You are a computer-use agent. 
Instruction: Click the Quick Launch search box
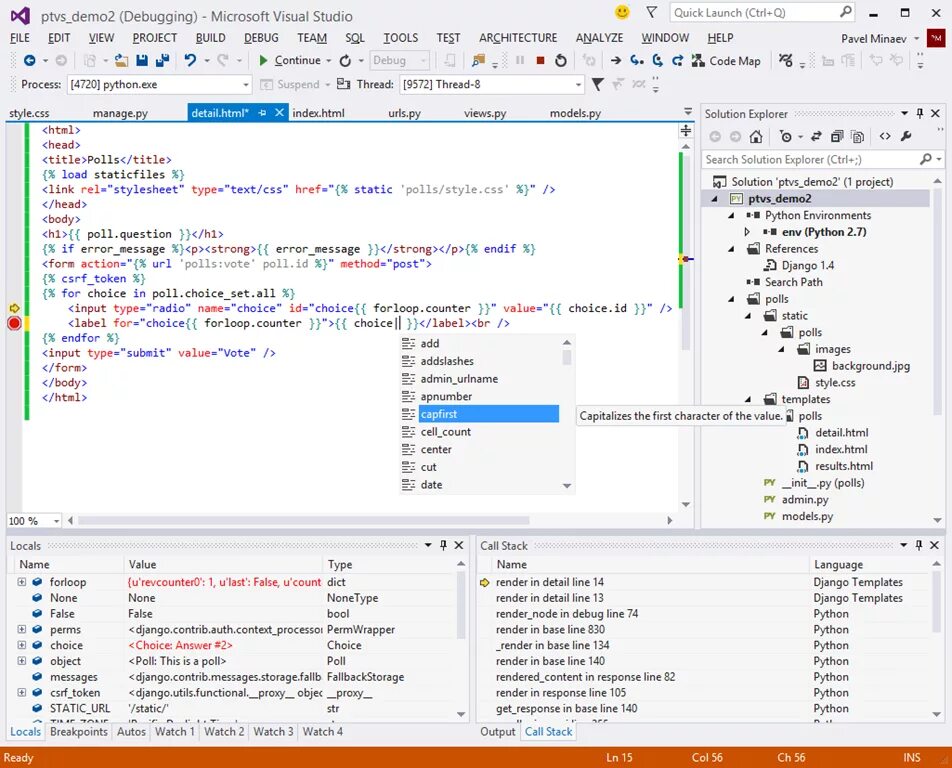pos(763,13)
